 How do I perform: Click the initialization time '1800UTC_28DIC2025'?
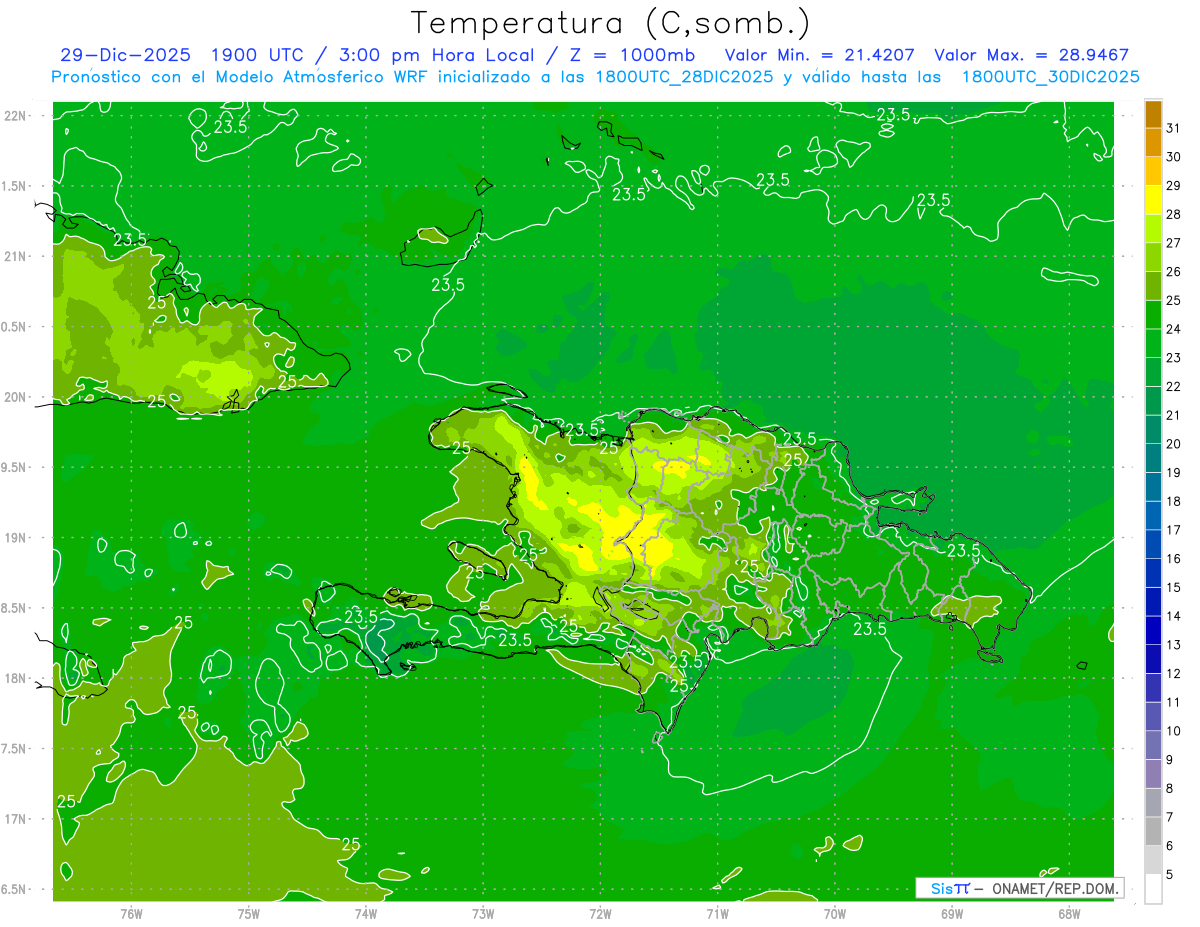click(674, 77)
